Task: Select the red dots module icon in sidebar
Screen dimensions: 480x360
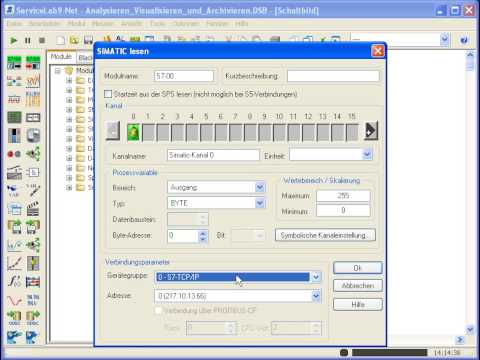Action: (14, 154)
